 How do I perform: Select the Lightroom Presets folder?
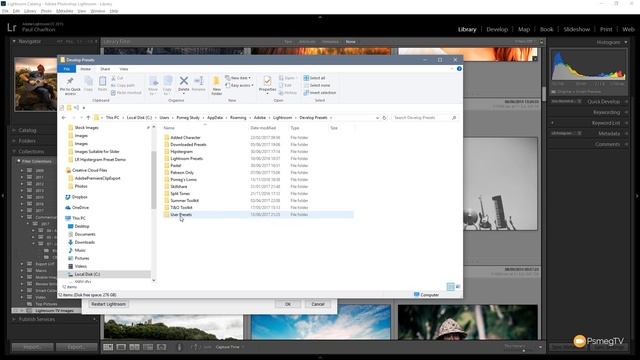click(186, 158)
